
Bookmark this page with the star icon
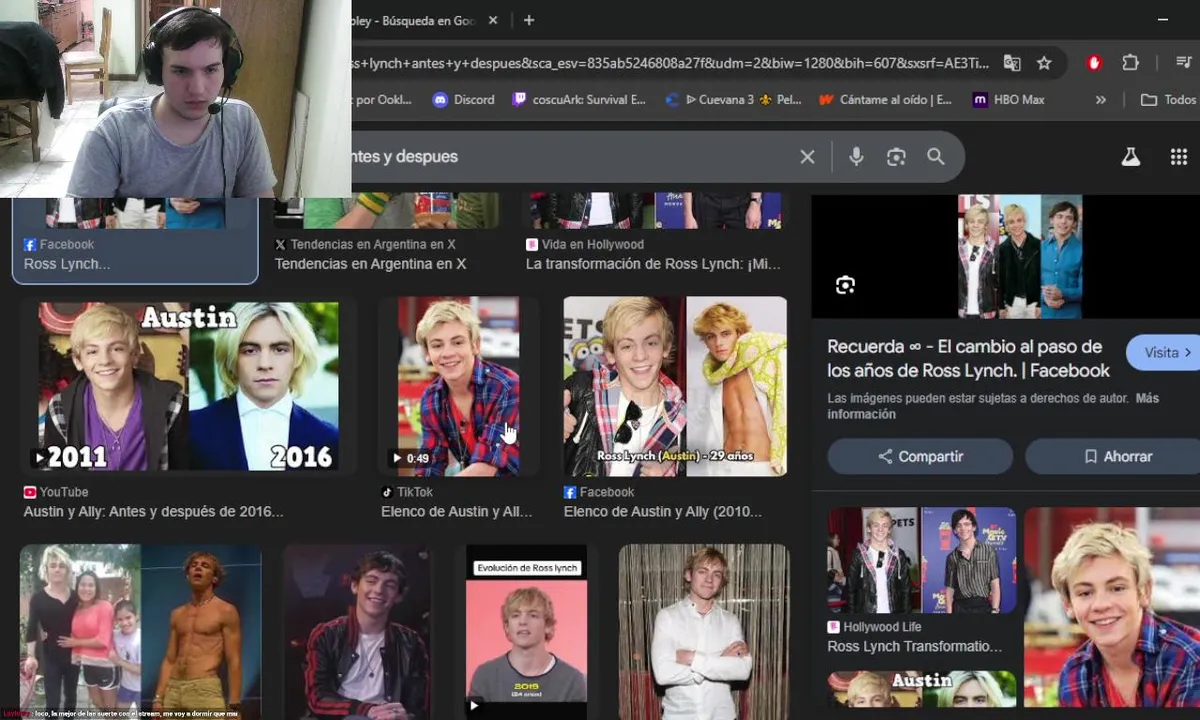[x=1044, y=63]
